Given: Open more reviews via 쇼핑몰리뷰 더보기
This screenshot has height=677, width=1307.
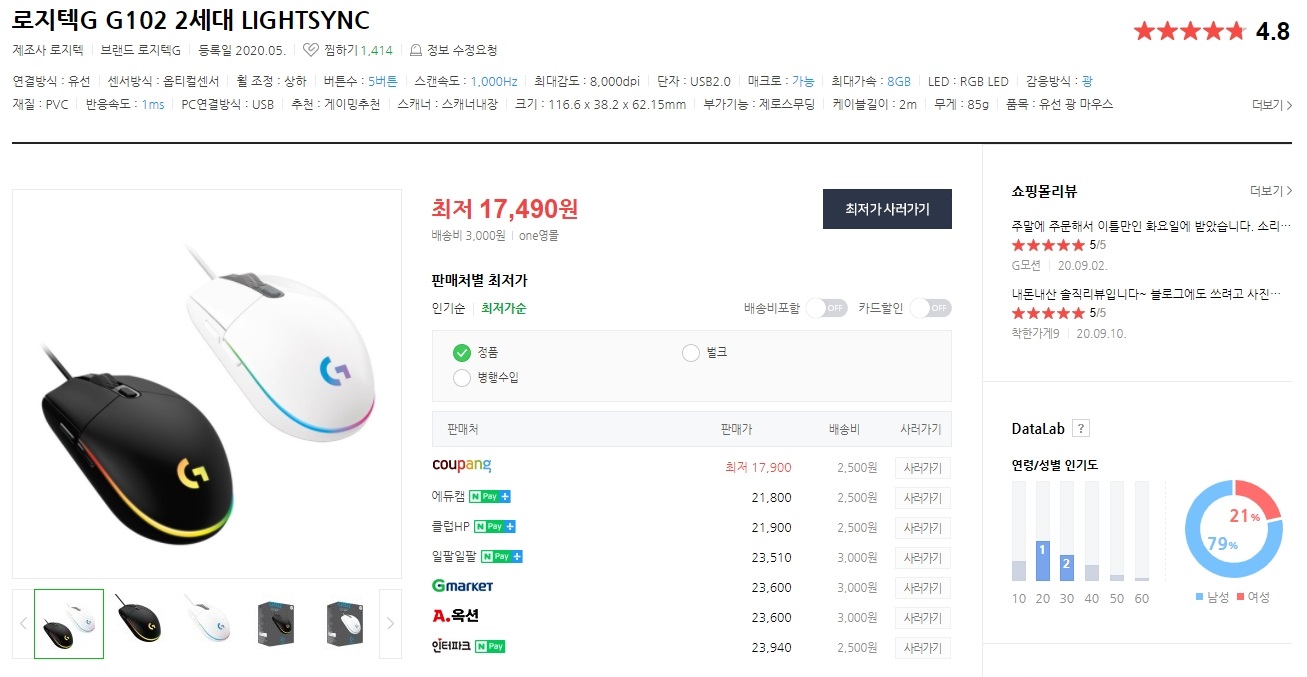Looking at the screenshot, I should tap(1271, 191).
